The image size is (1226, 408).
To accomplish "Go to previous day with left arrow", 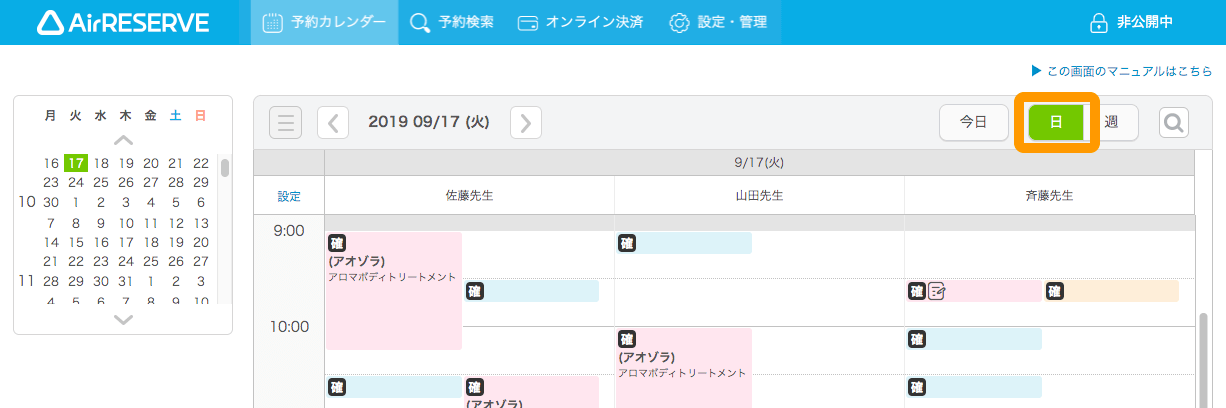I will [333, 123].
